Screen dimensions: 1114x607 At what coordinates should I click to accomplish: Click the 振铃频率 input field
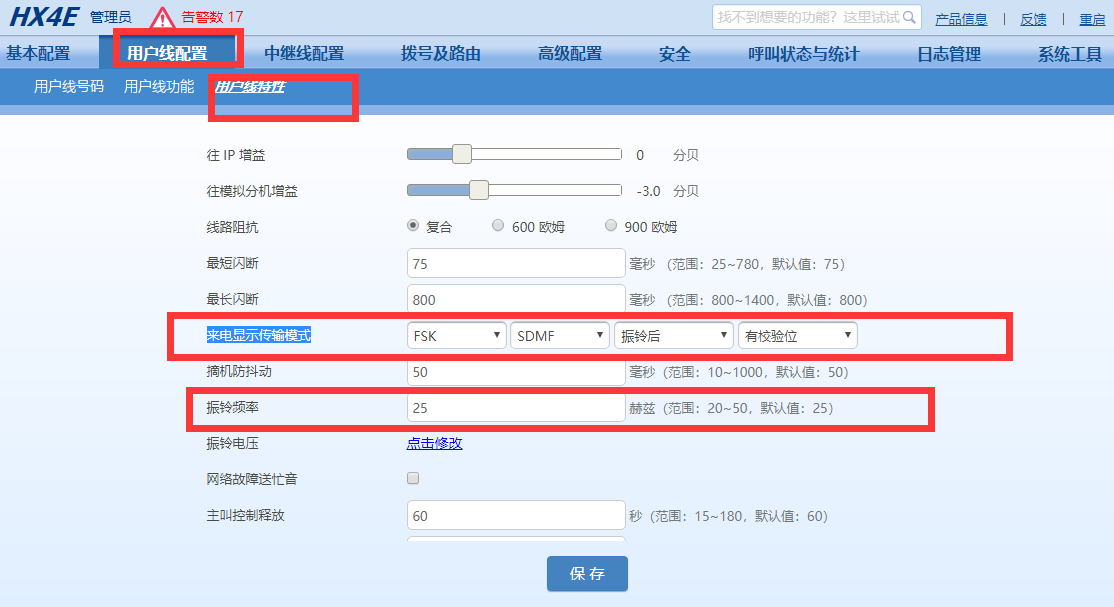click(515, 408)
